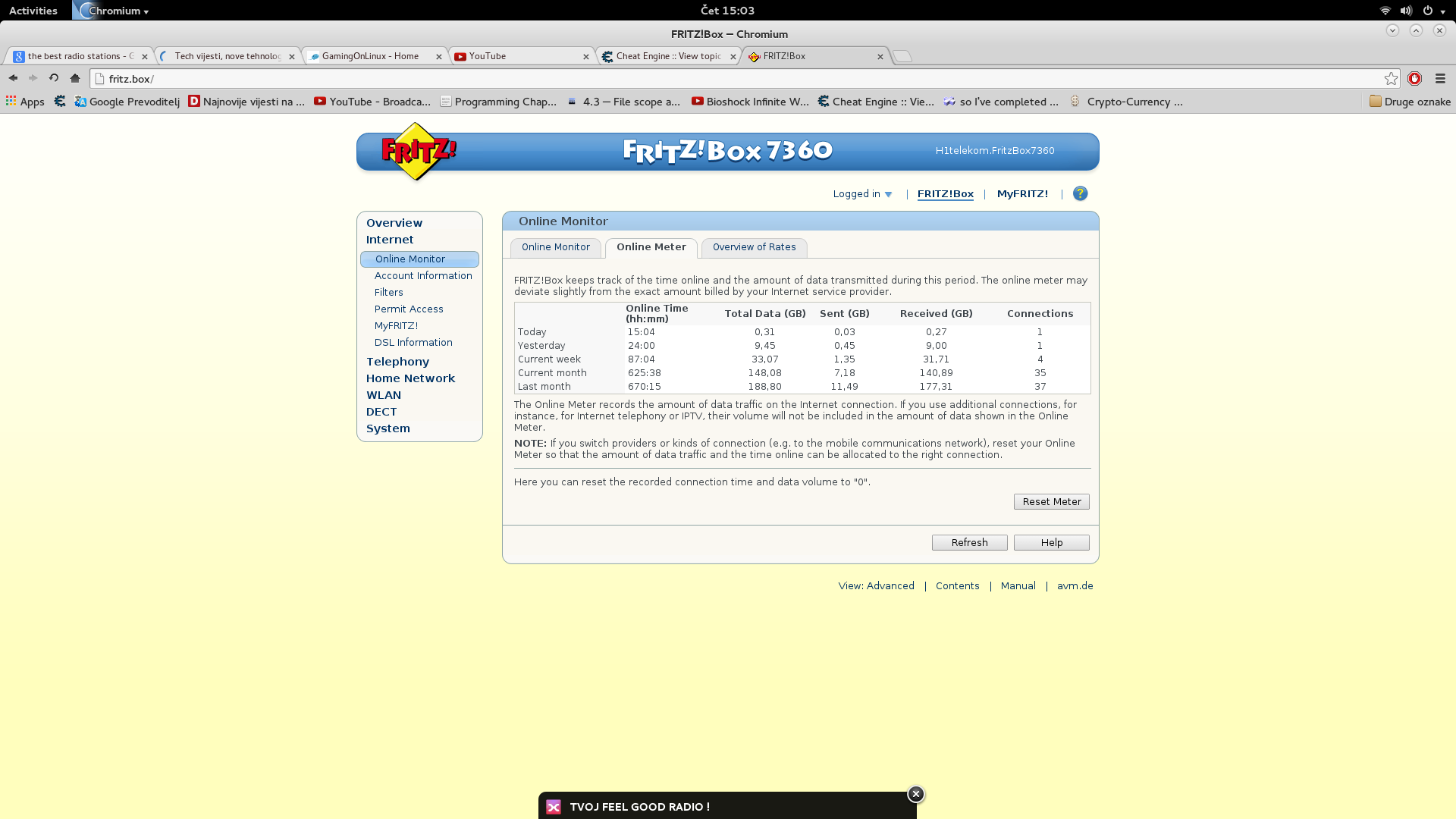
Task: Reload the page with the refresh icon
Action: point(54,78)
